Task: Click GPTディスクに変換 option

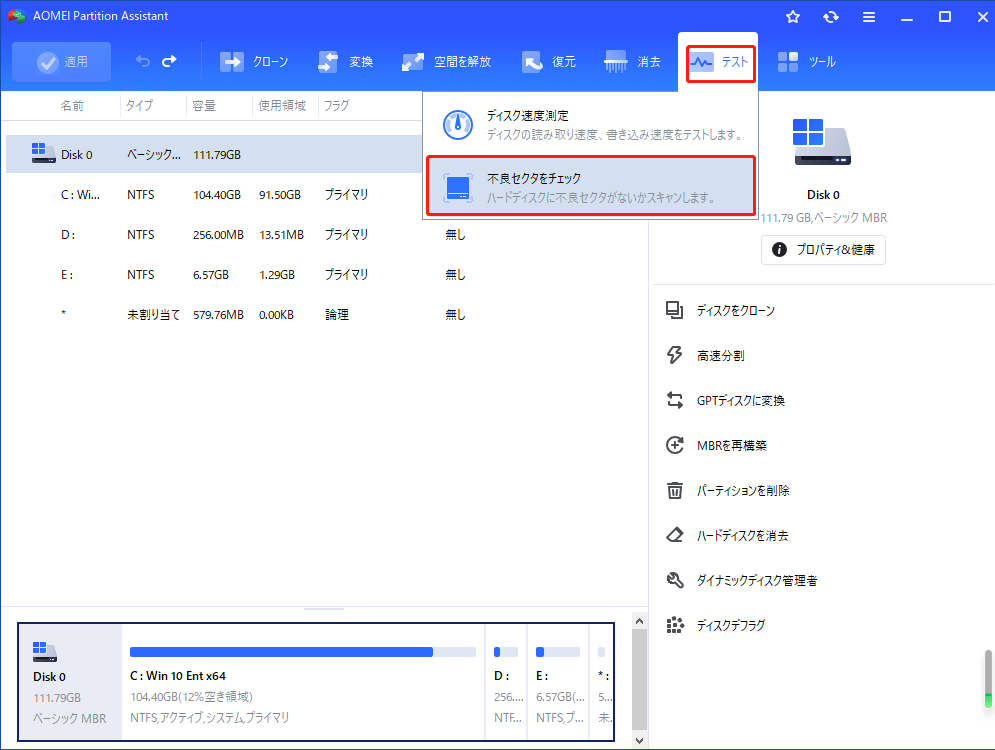Action: click(x=725, y=400)
